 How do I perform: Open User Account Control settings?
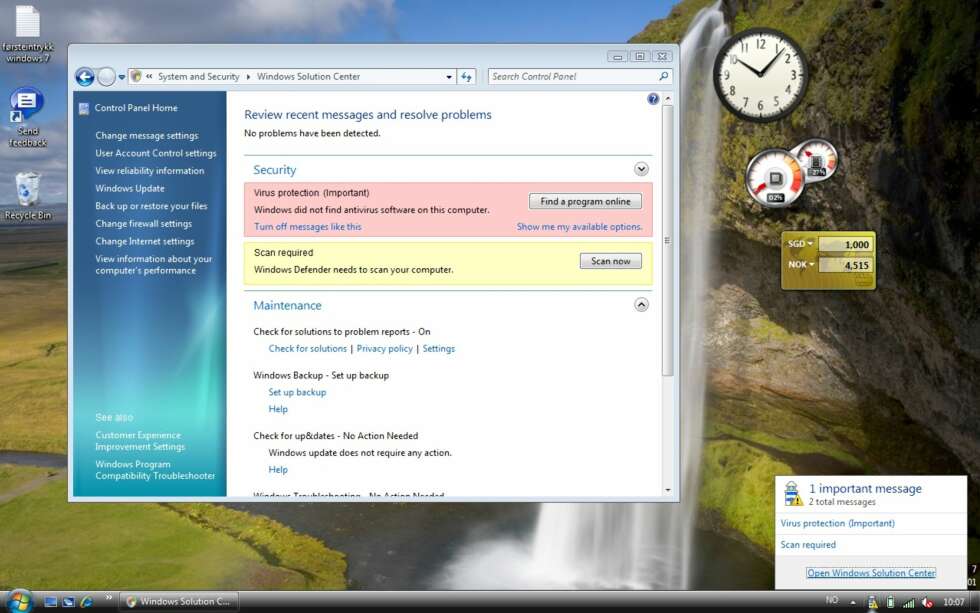click(156, 153)
